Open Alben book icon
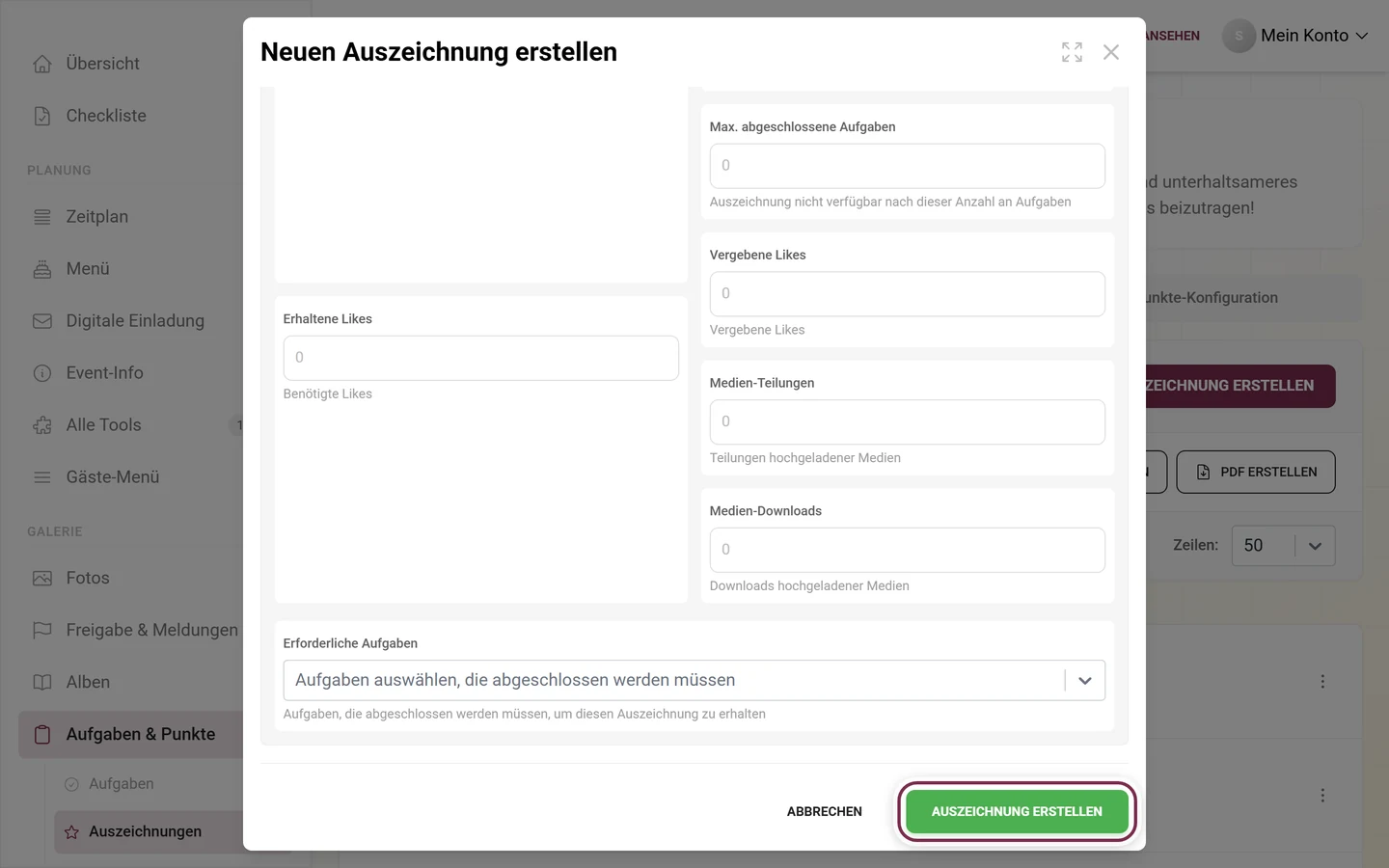This screenshot has height=868, width=1389. coord(42,683)
